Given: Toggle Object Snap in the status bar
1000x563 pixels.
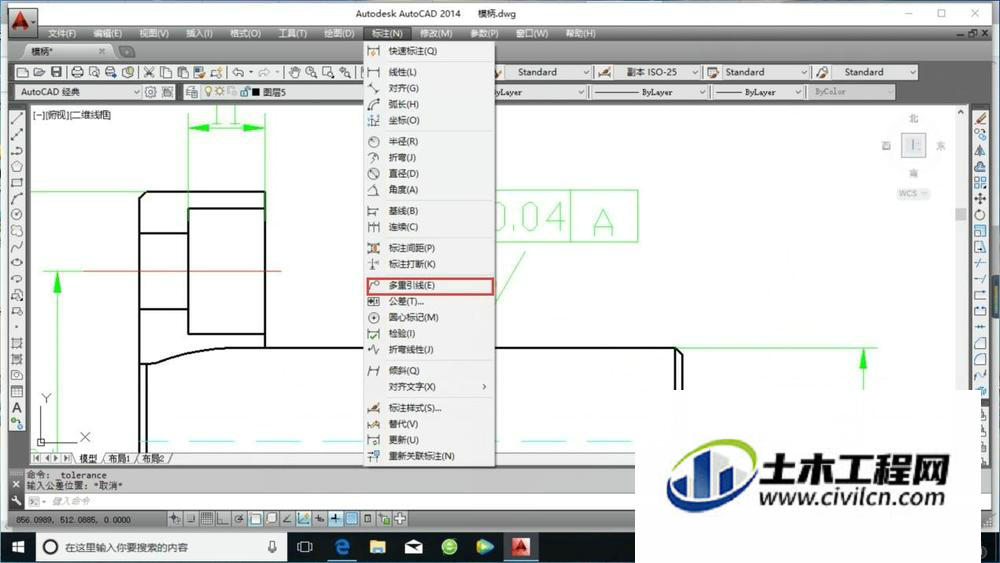Looking at the screenshot, I should 255,519.
